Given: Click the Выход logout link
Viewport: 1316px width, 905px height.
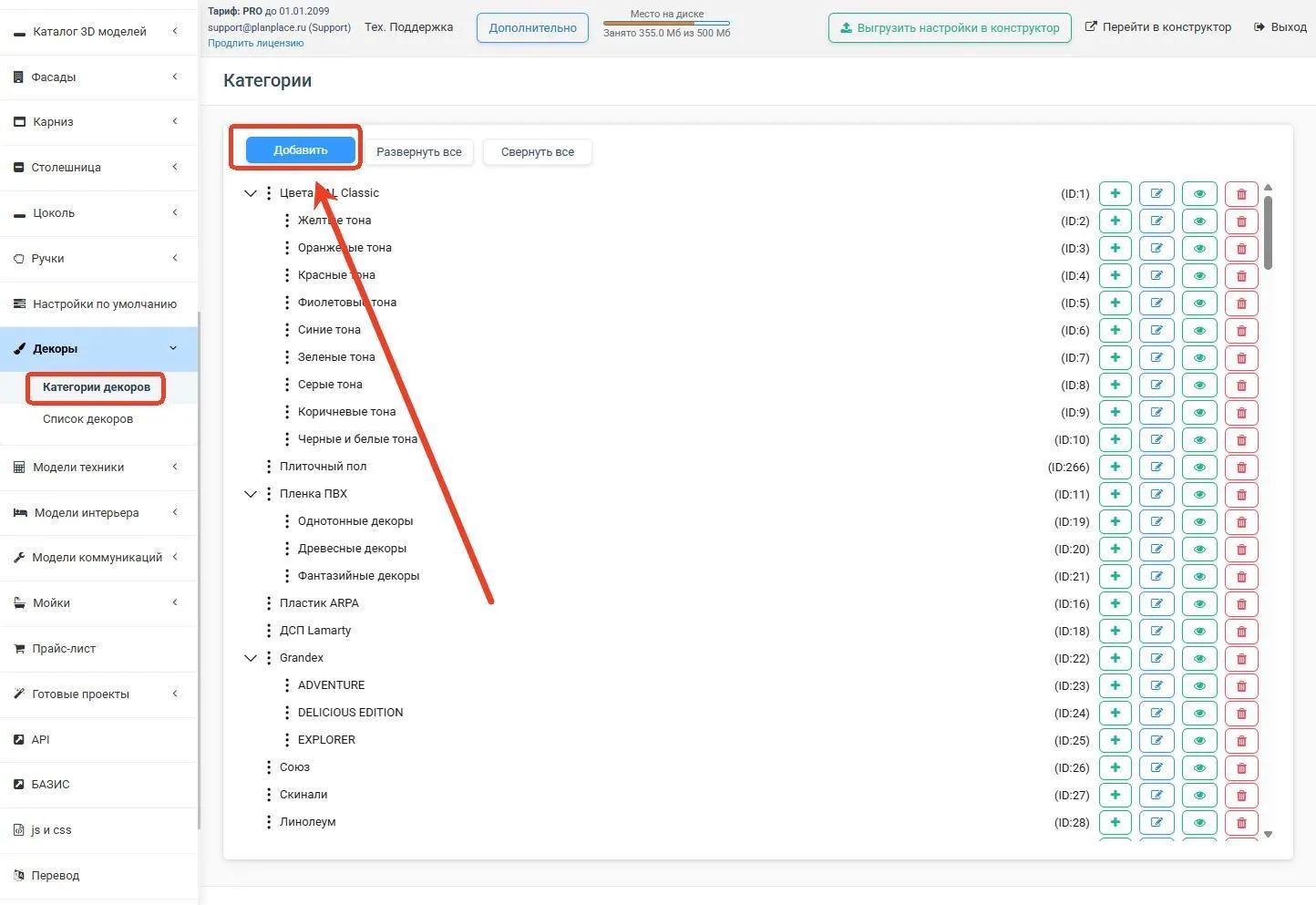Looking at the screenshot, I should 1280,27.
